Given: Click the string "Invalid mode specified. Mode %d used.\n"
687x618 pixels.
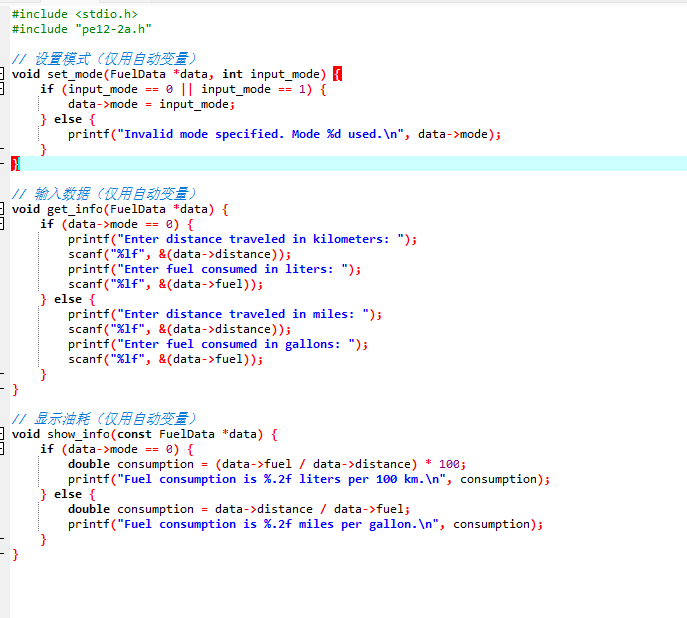Looking at the screenshot, I should 260,134.
